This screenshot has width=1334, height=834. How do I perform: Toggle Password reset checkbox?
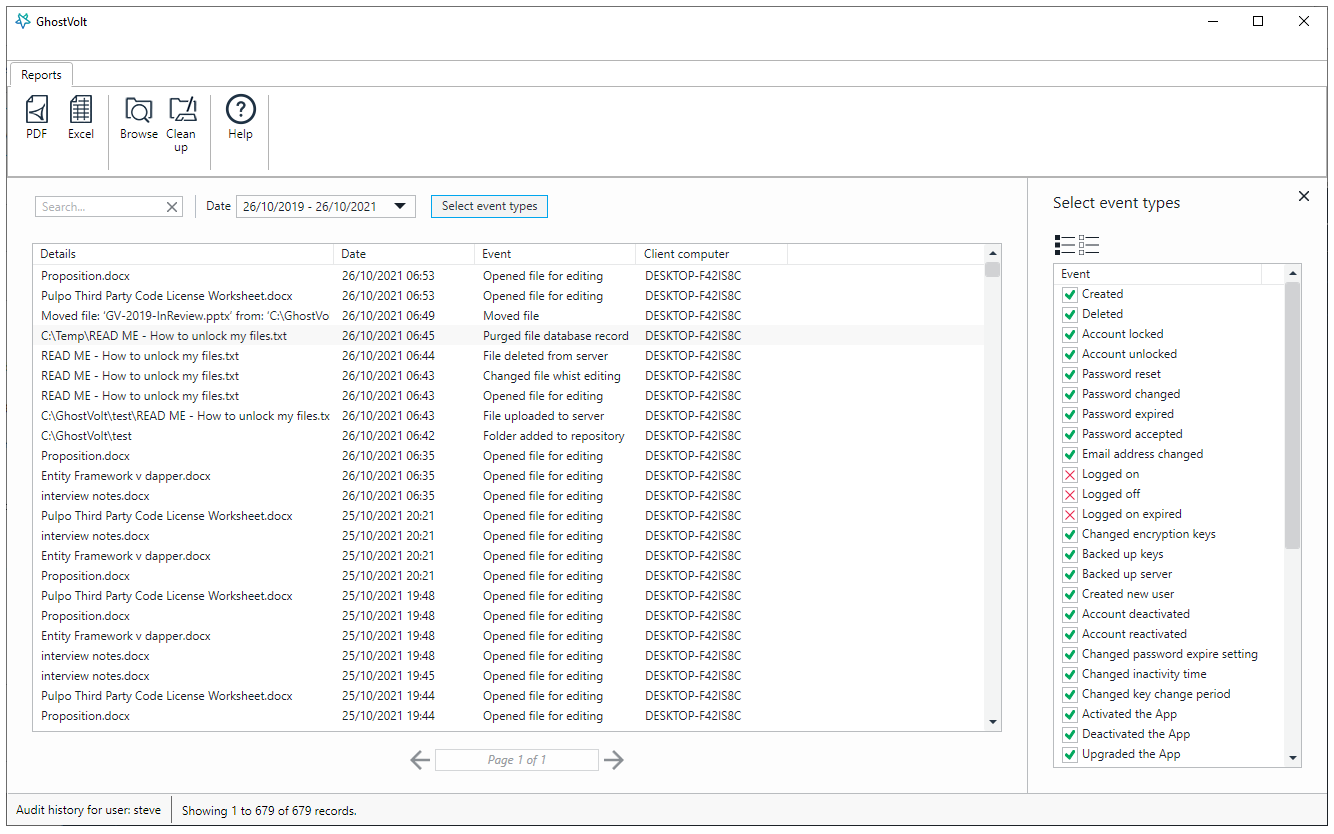1069,374
